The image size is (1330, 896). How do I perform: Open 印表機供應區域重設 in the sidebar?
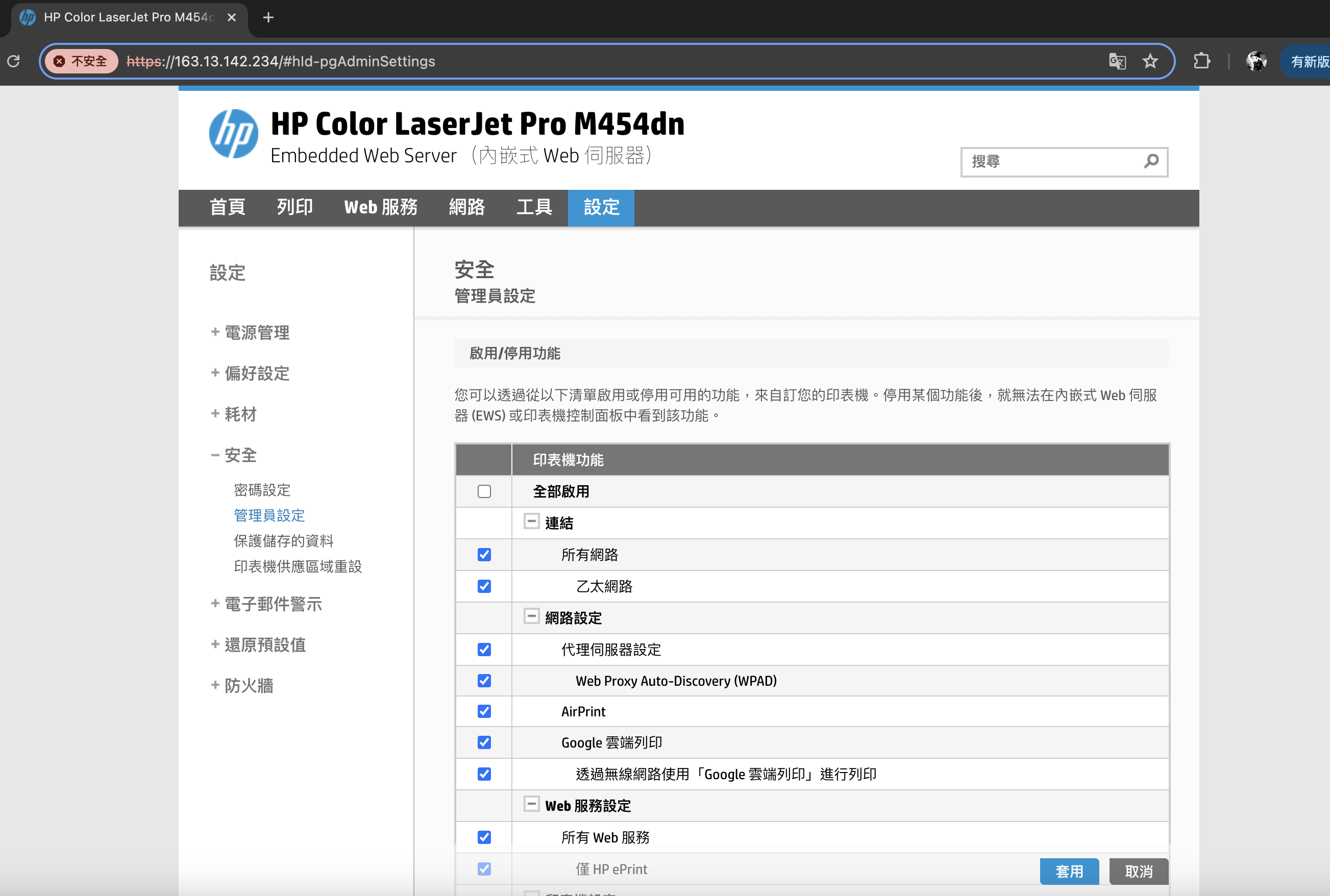pos(298,567)
